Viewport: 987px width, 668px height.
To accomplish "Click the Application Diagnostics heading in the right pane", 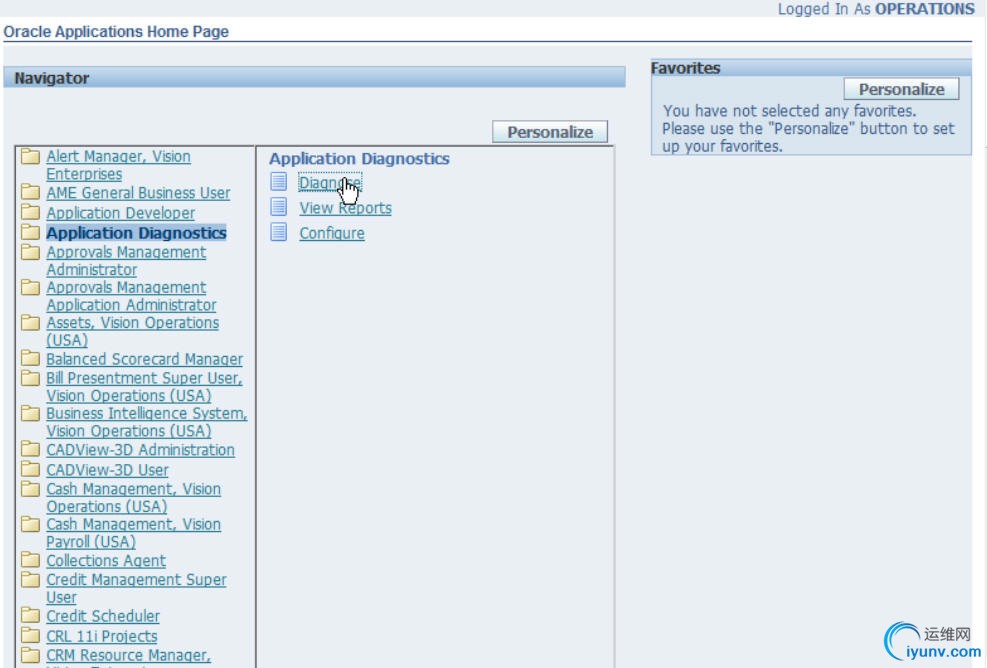I will (359, 159).
